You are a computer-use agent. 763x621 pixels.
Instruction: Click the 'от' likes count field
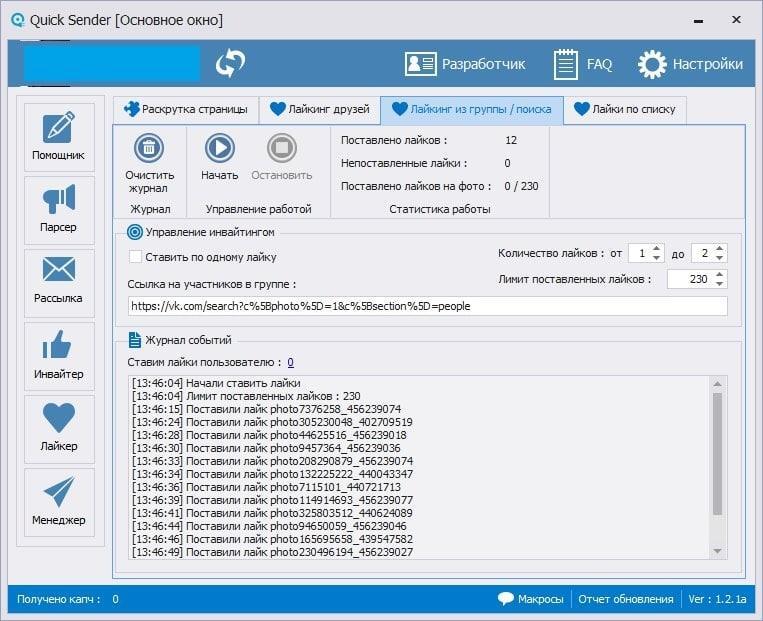pyautogui.click(x=640, y=253)
